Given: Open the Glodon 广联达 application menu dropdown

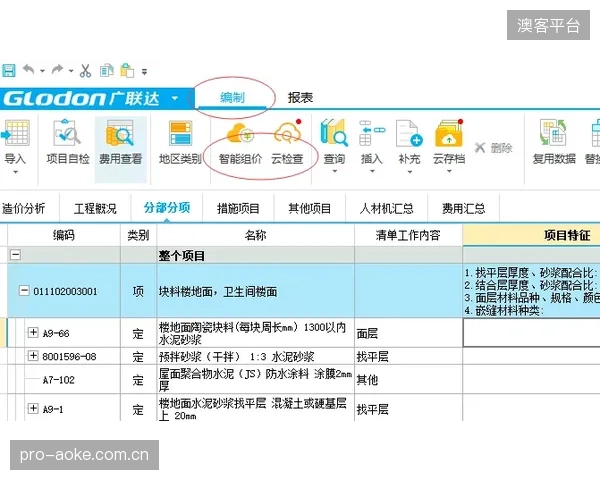Looking at the screenshot, I should point(174,98).
